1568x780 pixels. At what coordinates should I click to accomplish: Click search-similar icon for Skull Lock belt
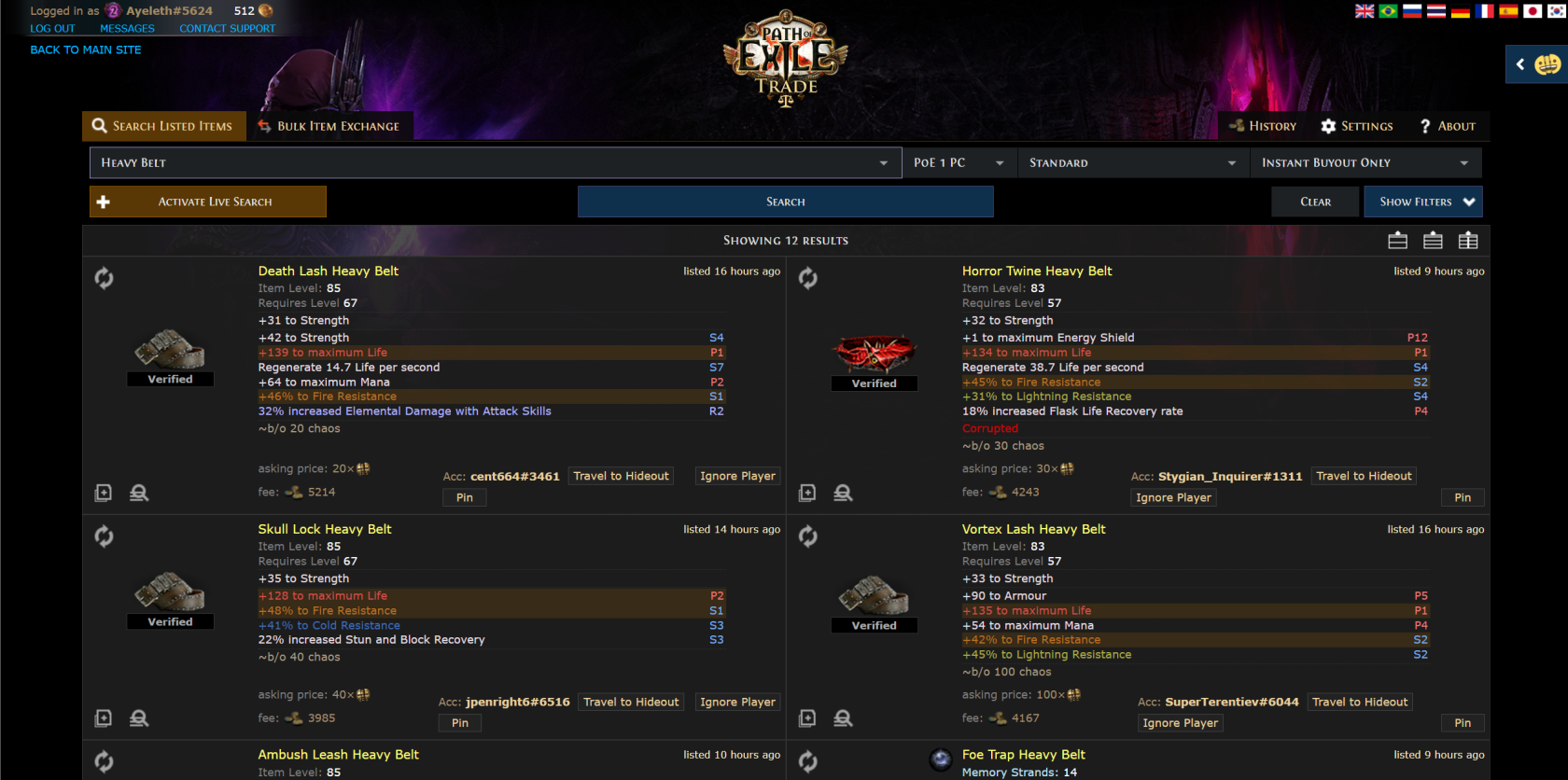click(139, 718)
